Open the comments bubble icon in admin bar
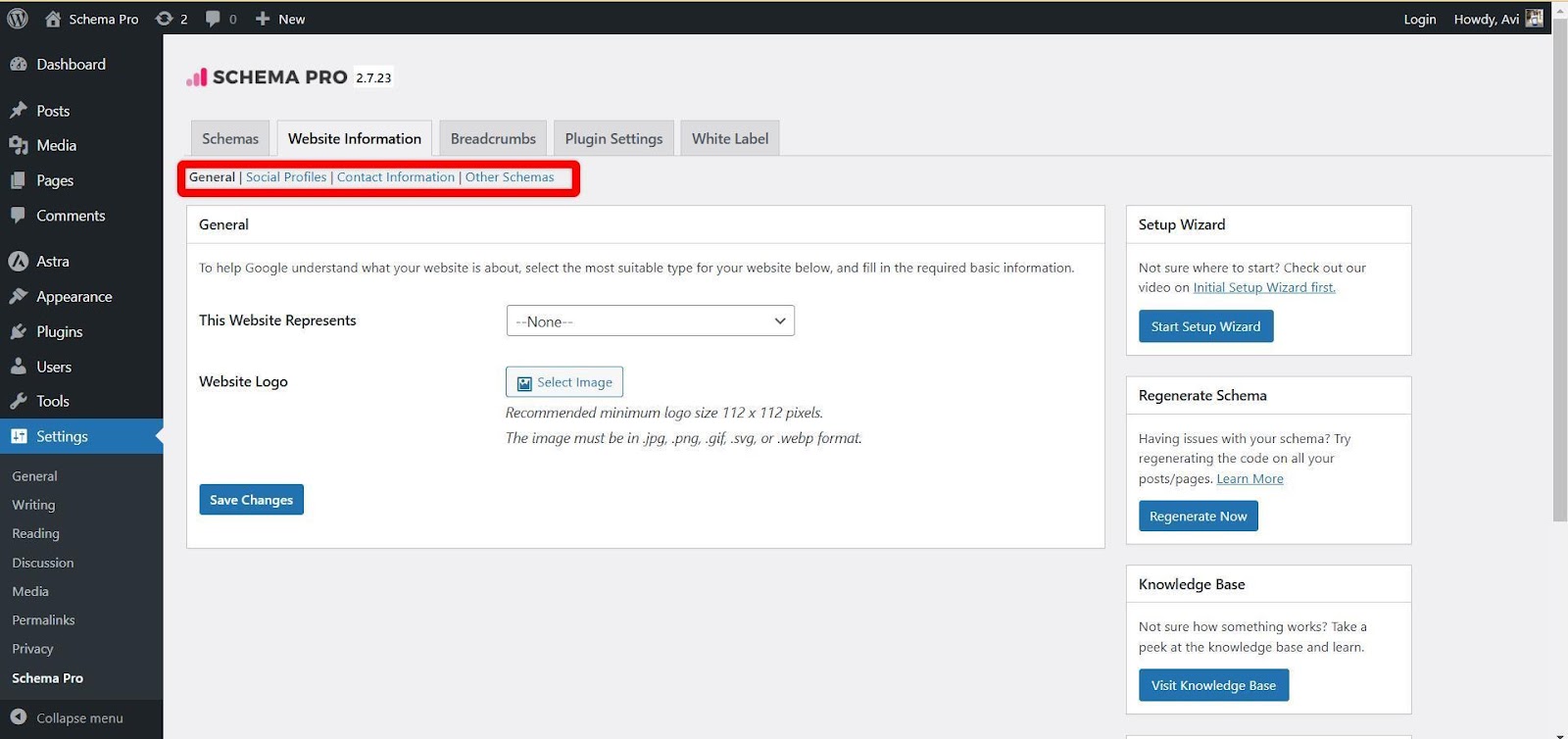Screen dimensions: 1568x739 coord(213,19)
